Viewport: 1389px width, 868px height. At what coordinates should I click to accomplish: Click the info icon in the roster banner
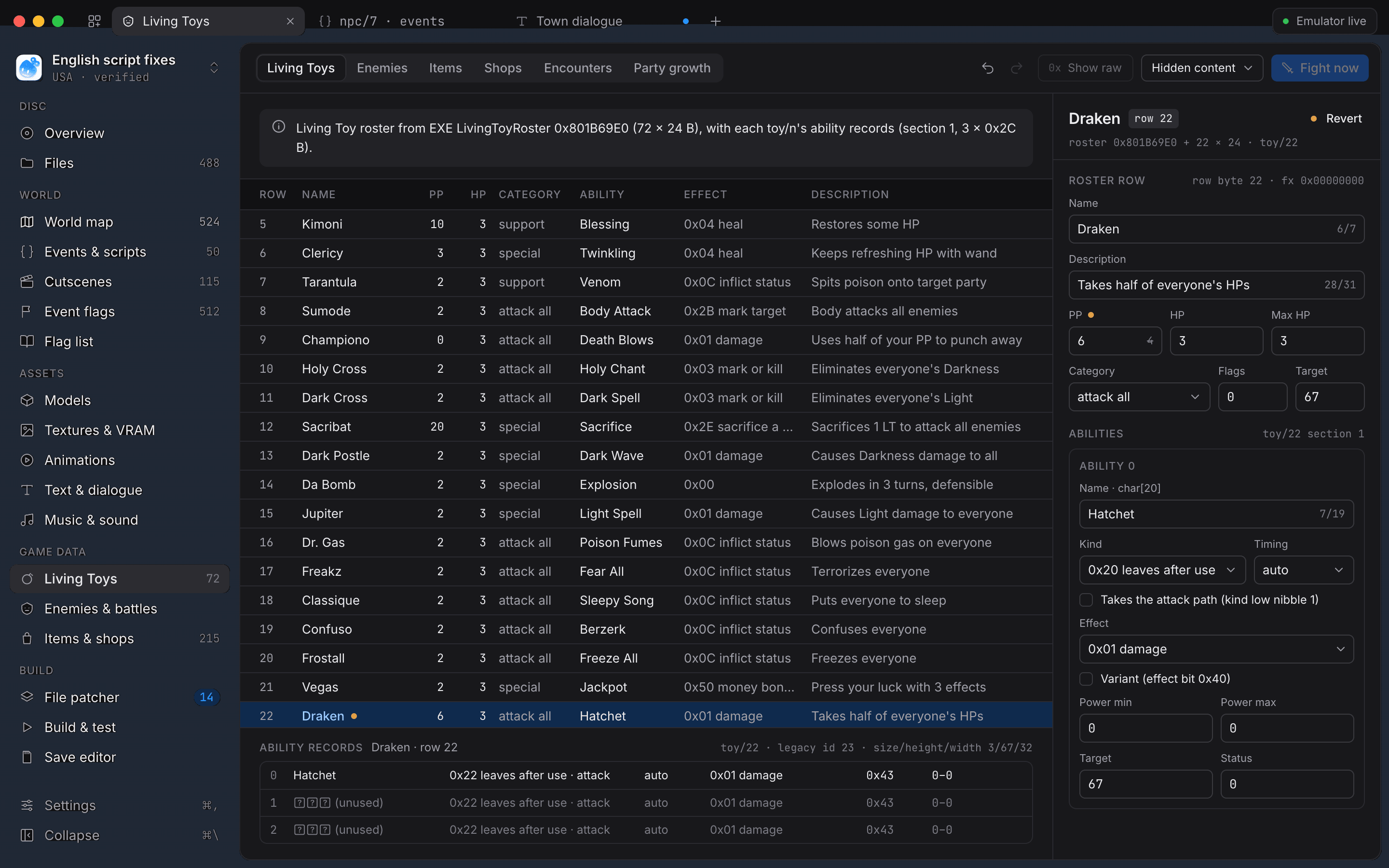click(278, 127)
